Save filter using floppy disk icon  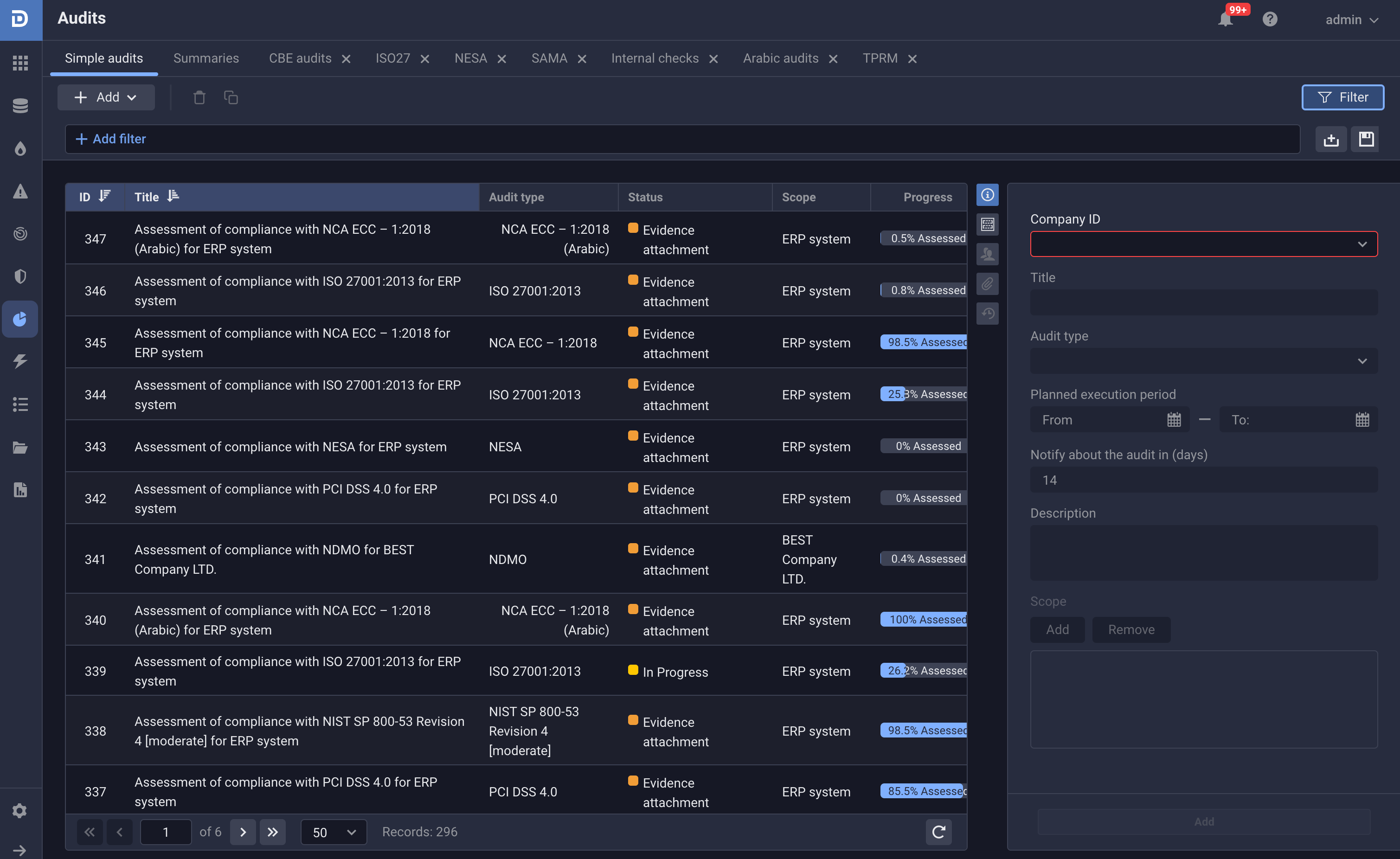pyautogui.click(x=1366, y=139)
